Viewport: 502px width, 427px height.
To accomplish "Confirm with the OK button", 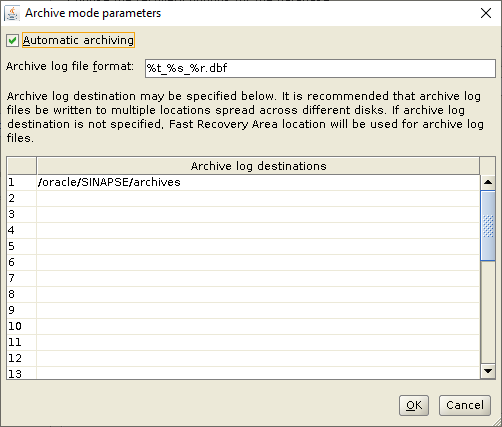I will [x=414, y=405].
